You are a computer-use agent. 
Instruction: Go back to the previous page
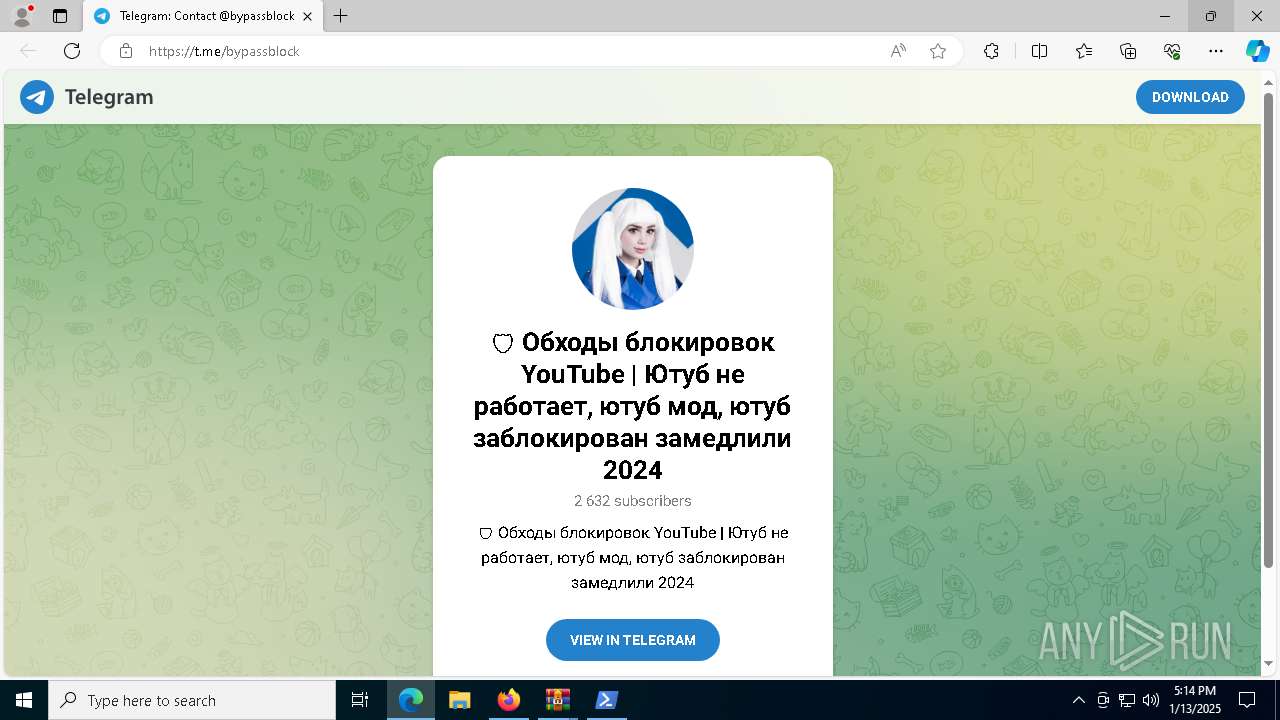tap(28, 51)
